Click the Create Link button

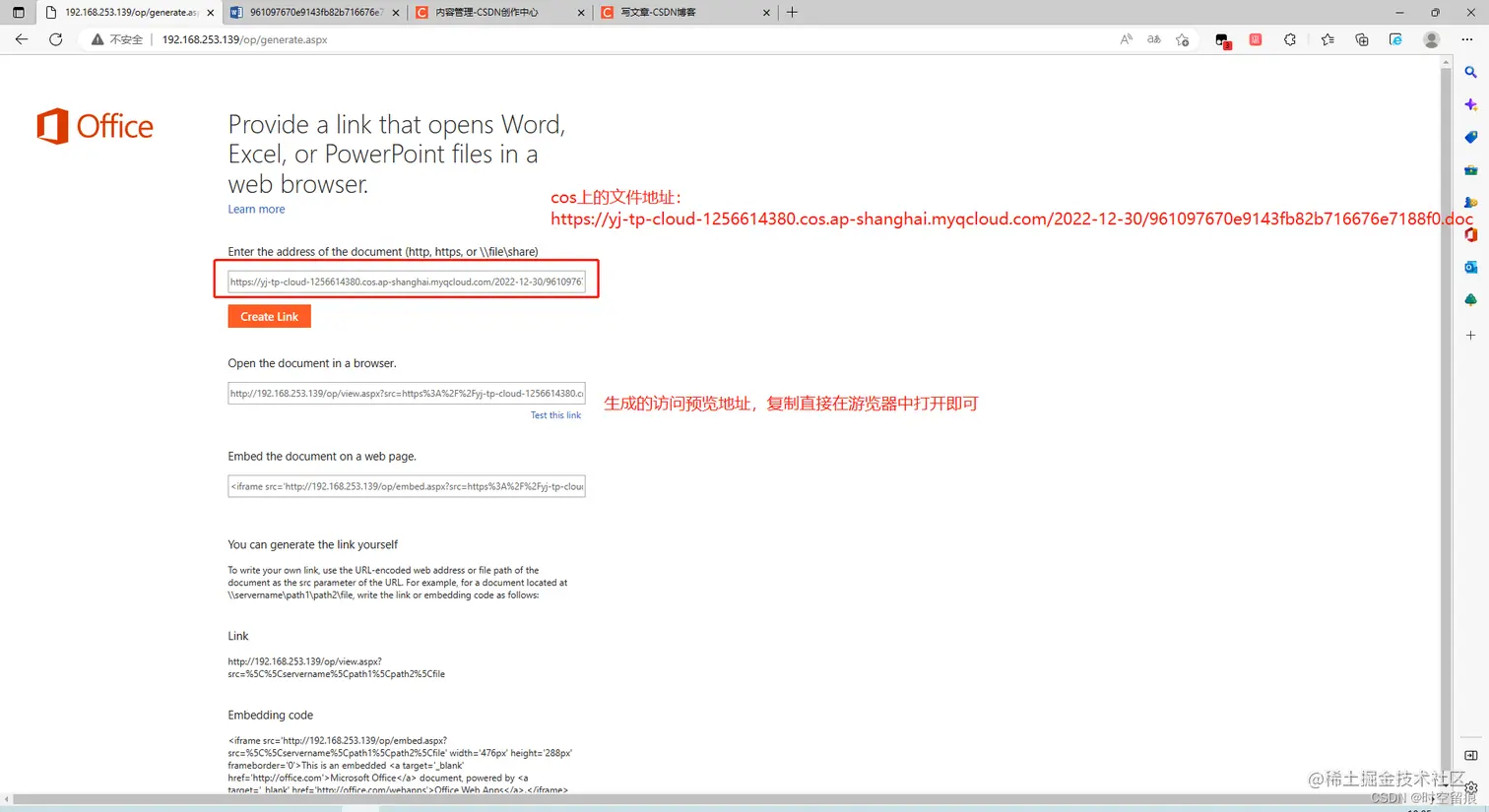(269, 316)
